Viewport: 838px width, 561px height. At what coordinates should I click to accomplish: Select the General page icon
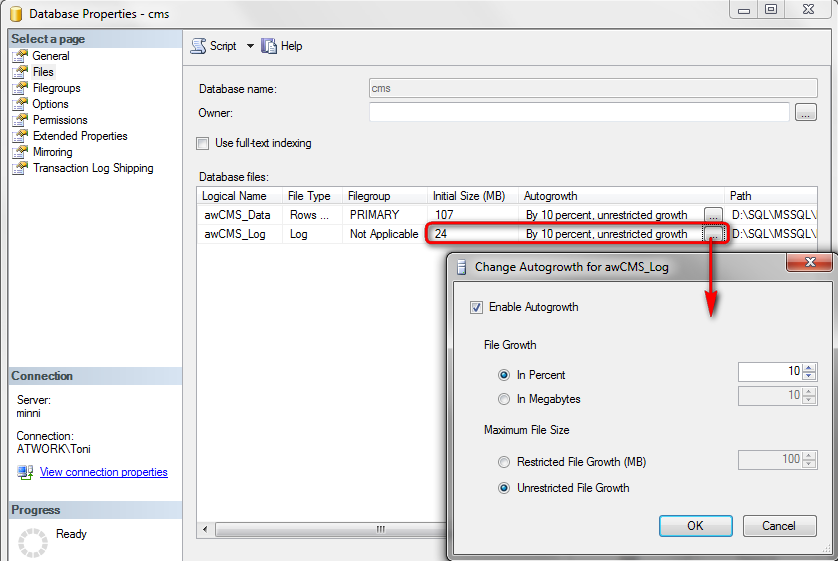[19, 56]
